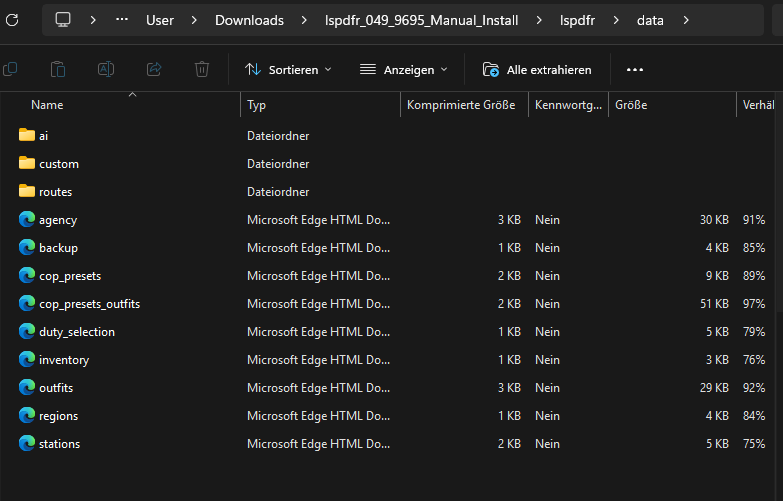Click the rename icon in toolbar
This screenshot has width=783, height=501.
(x=106, y=69)
